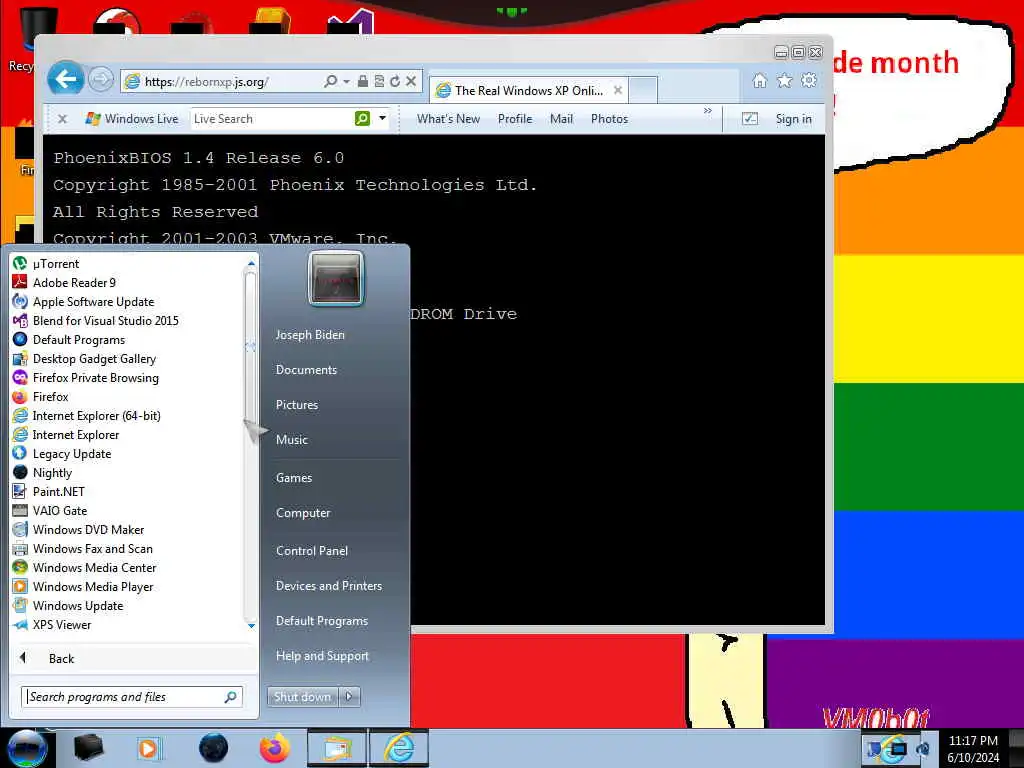1024x768 pixels.
Task: Click the compatibility view icon
Action: tap(379, 81)
